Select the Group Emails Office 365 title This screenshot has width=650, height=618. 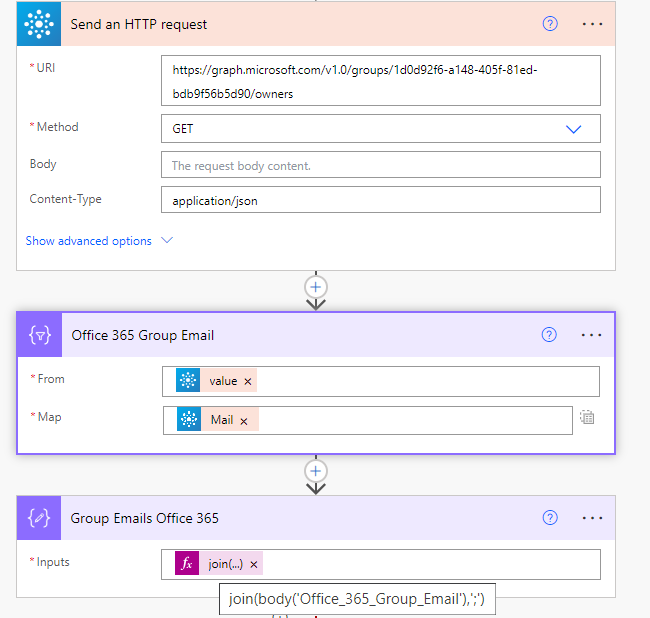pos(144,518)
